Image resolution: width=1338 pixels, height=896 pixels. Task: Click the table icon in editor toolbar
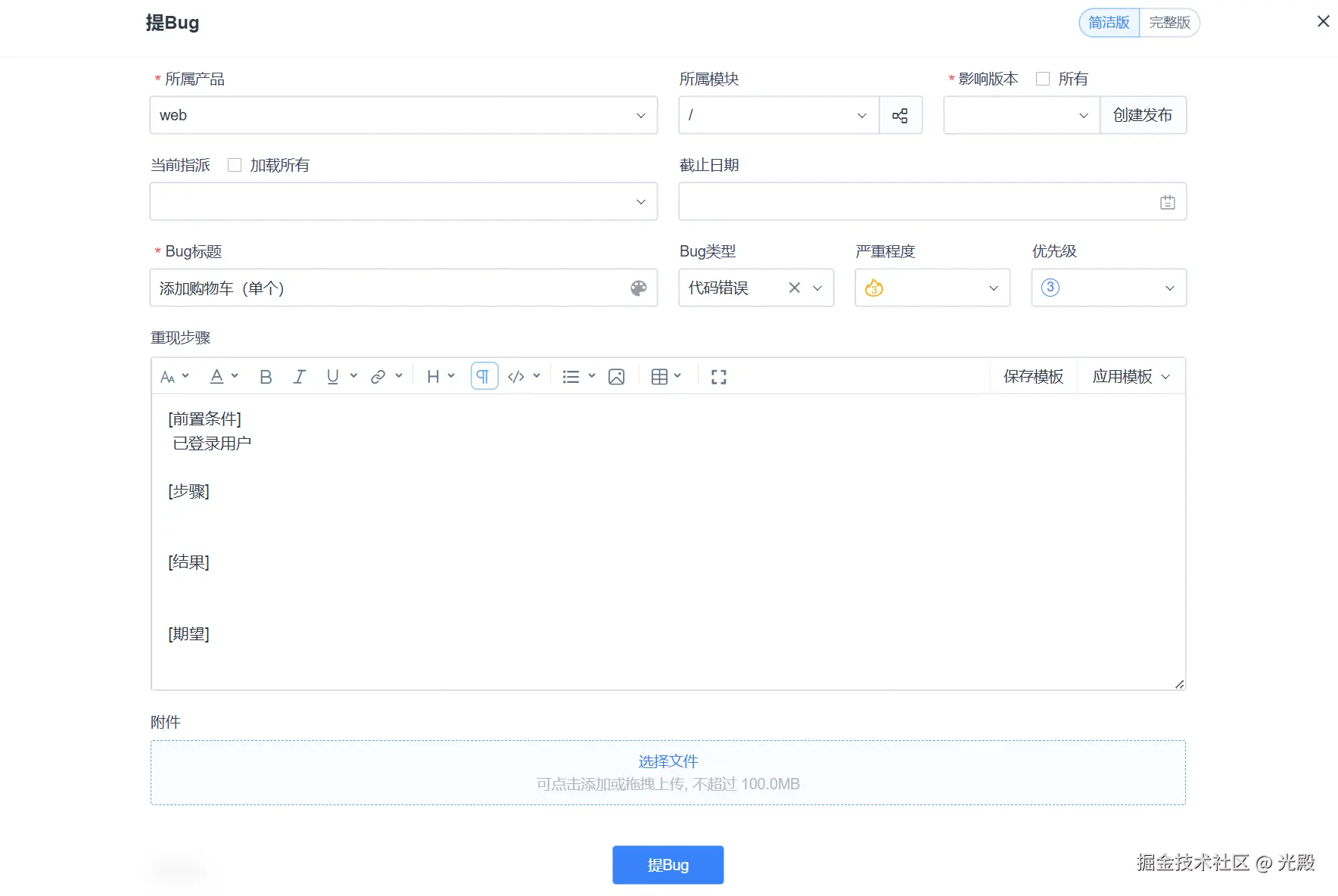point(659,377)
